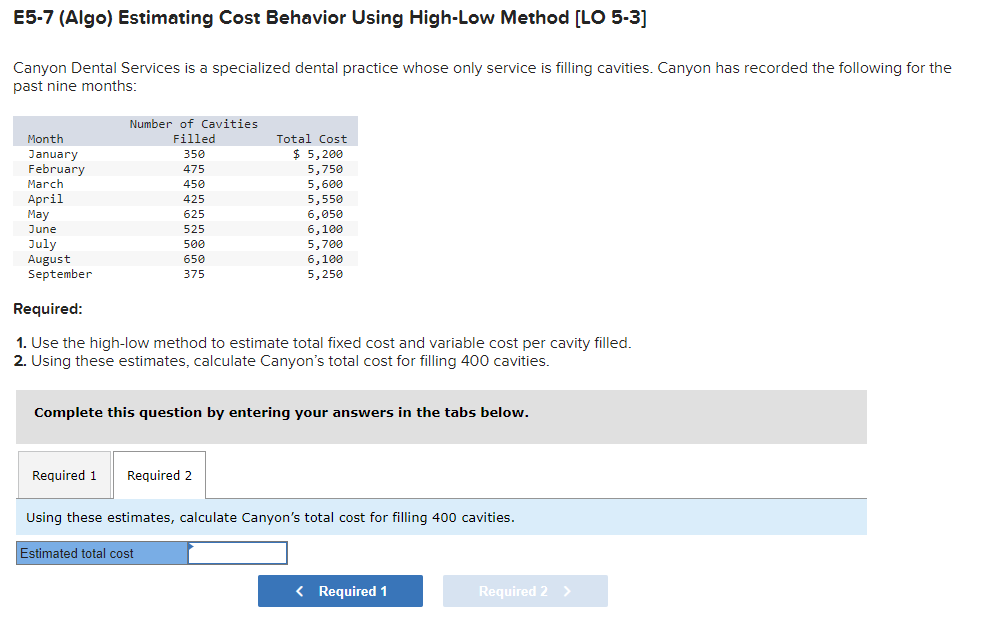The image size is (993, 636).
Task: Click inside the Estimated total cost input field
Action: [x=237, y=553]
